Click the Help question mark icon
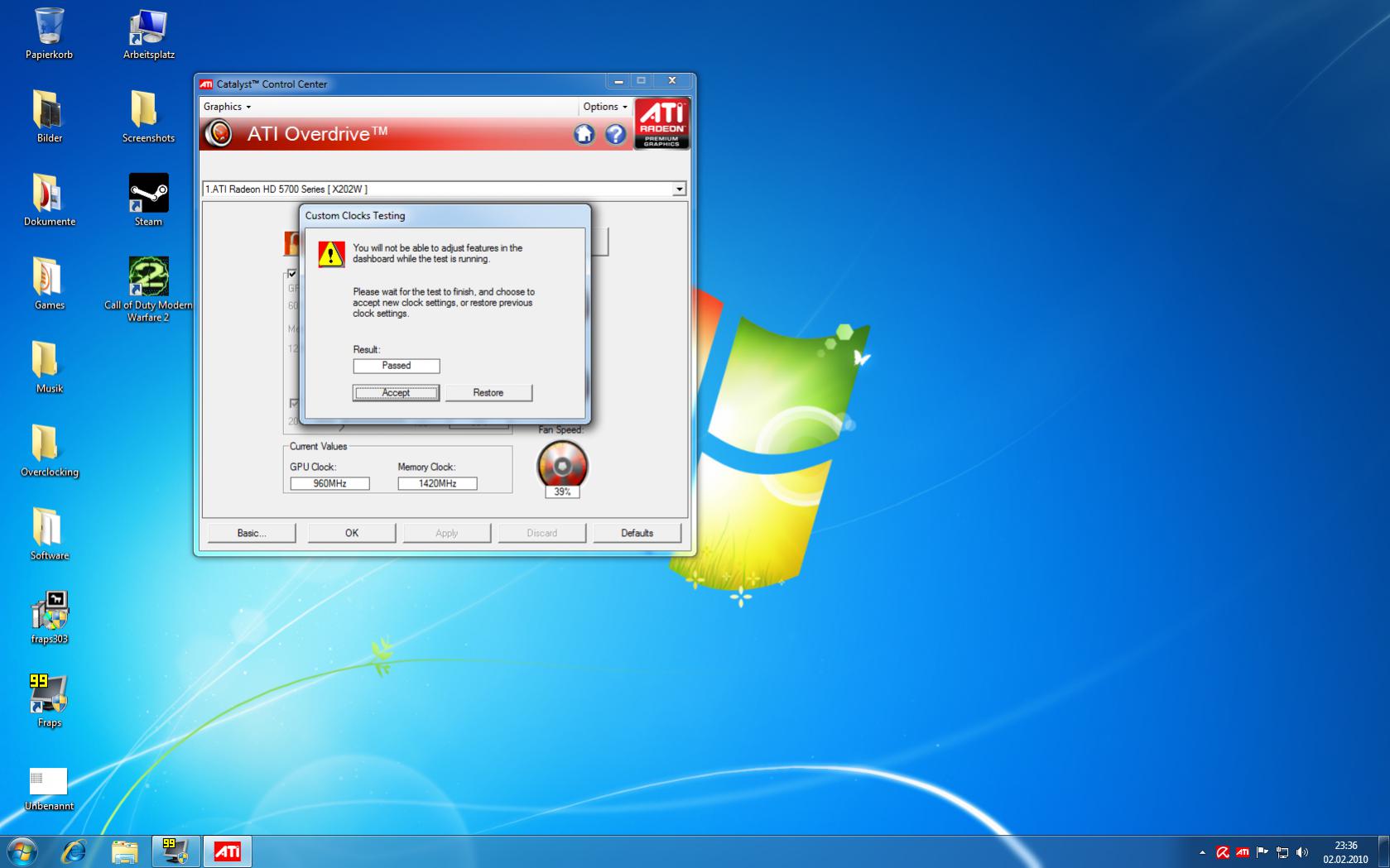Image resolution: width=1390 pixels, height=868 pixels. point(615,134)
